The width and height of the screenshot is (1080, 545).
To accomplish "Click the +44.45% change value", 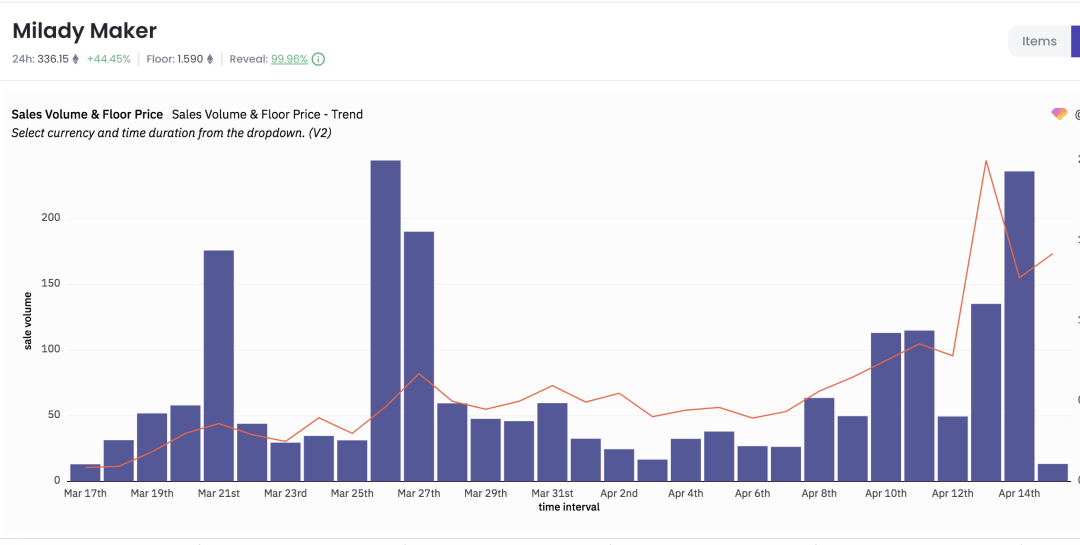I will click(x=108, y=59).
